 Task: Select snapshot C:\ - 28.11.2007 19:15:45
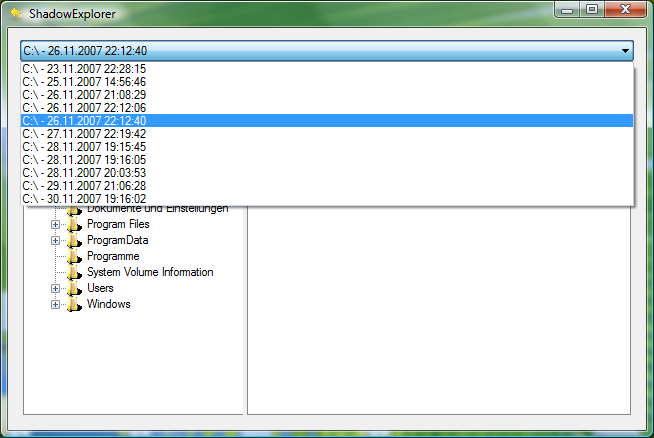pos(327,146)
